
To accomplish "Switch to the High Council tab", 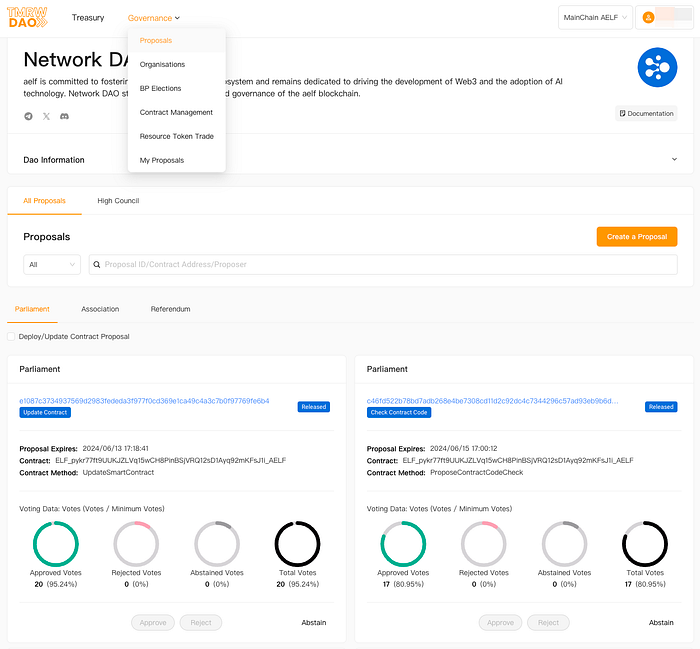I will click(x=118, y=201).
